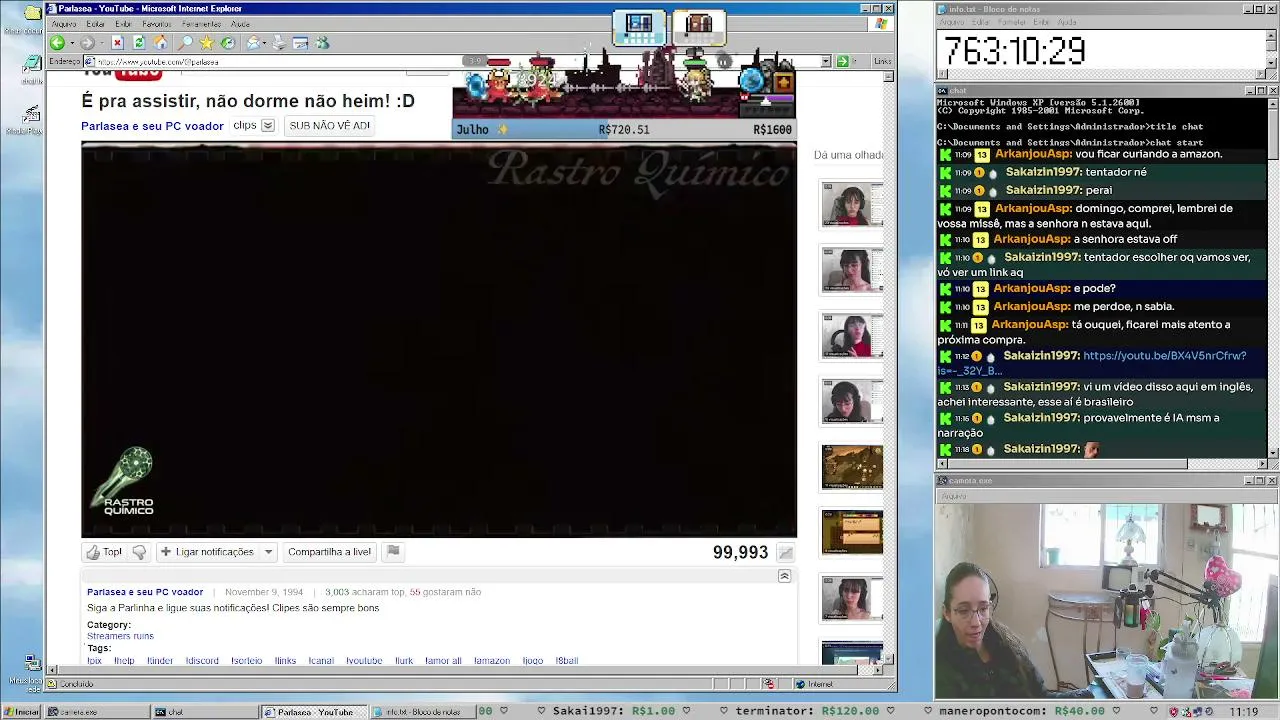Open the Ferramentas menu in Internet Explorer
Screen dimensions: 1280x720
tap(202, 24)
